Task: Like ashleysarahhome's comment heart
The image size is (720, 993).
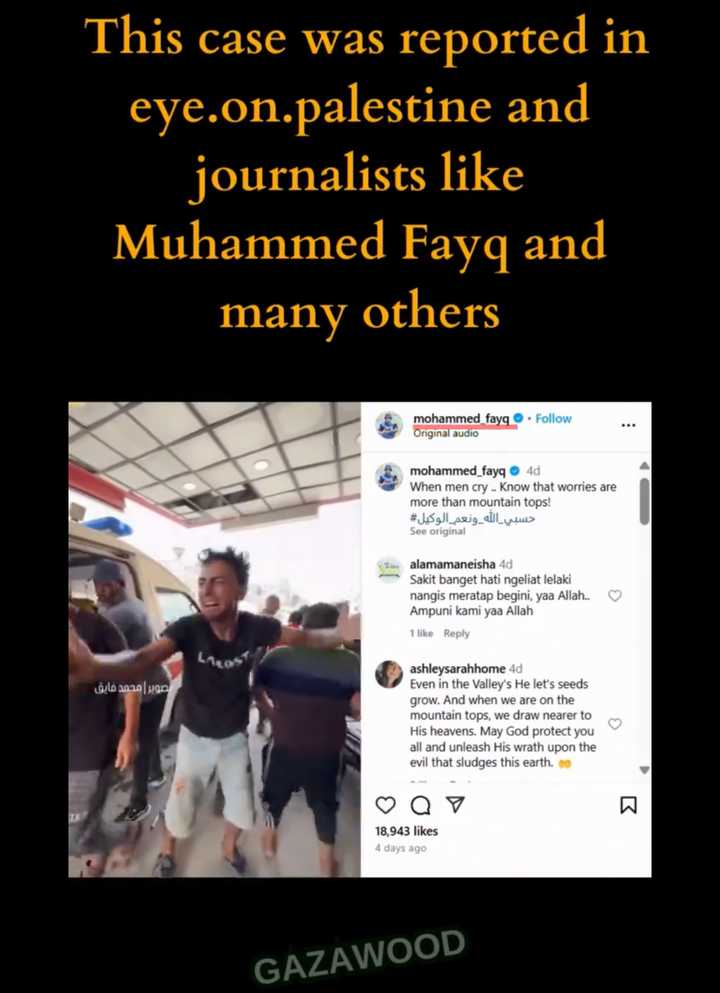Action: pyautogui.click(x=614, y=723)
